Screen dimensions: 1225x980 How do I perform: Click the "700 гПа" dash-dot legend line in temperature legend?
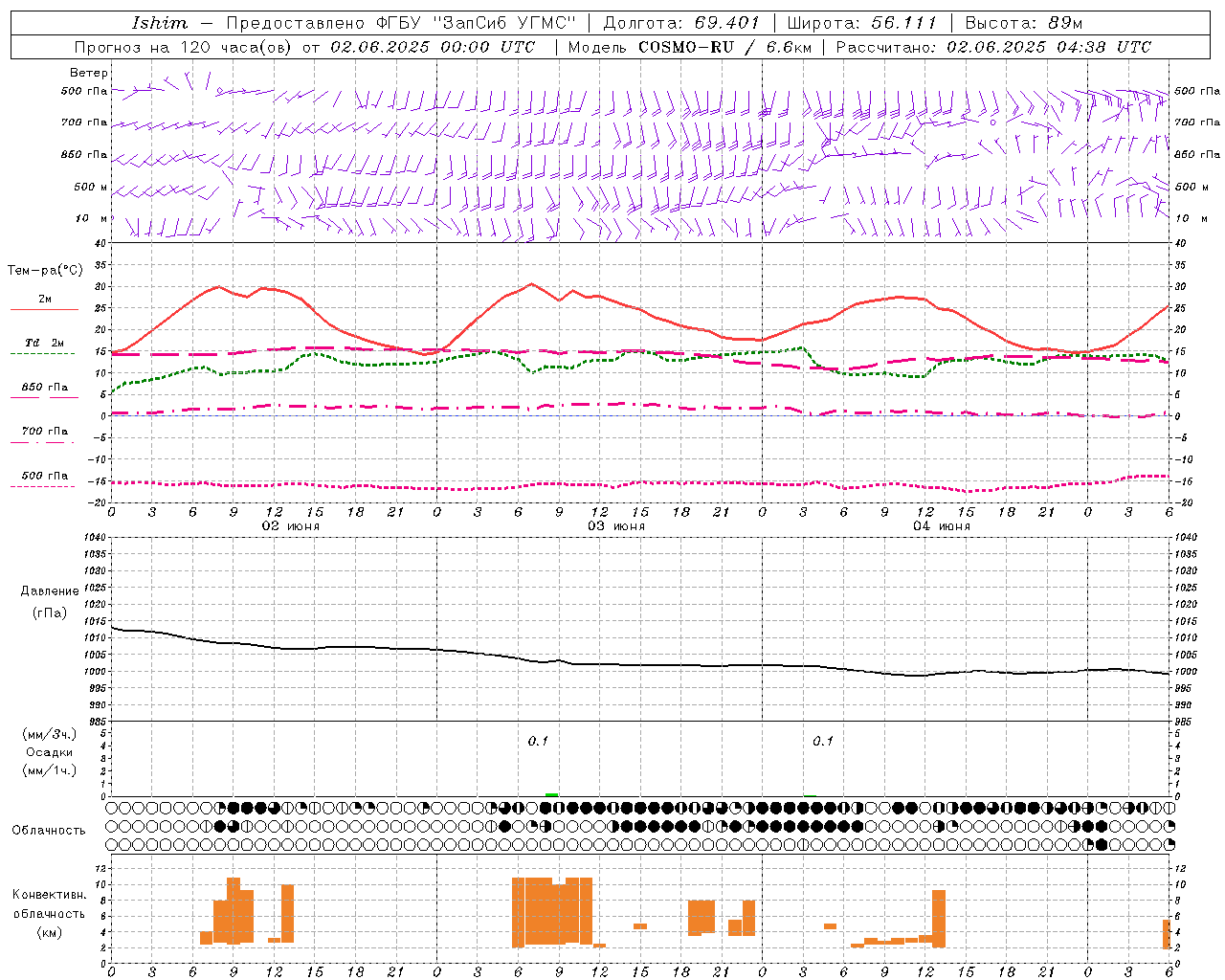[44, 443]
